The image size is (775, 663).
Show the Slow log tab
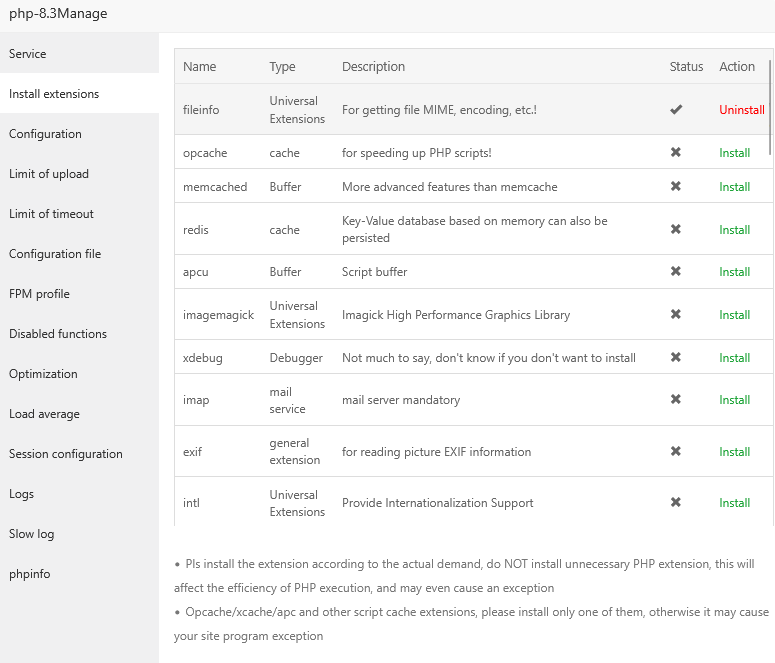click(32, 534)
